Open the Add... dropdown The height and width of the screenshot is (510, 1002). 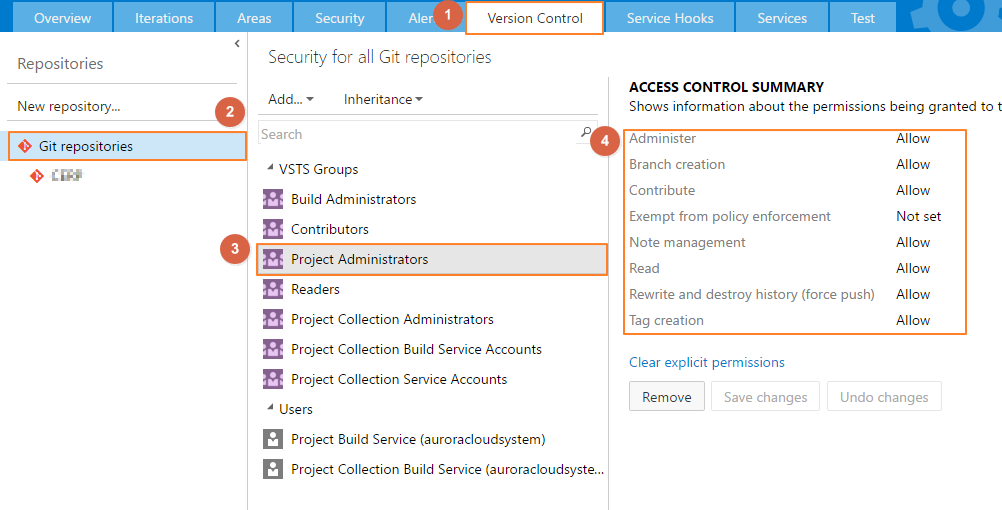(291, 99)
